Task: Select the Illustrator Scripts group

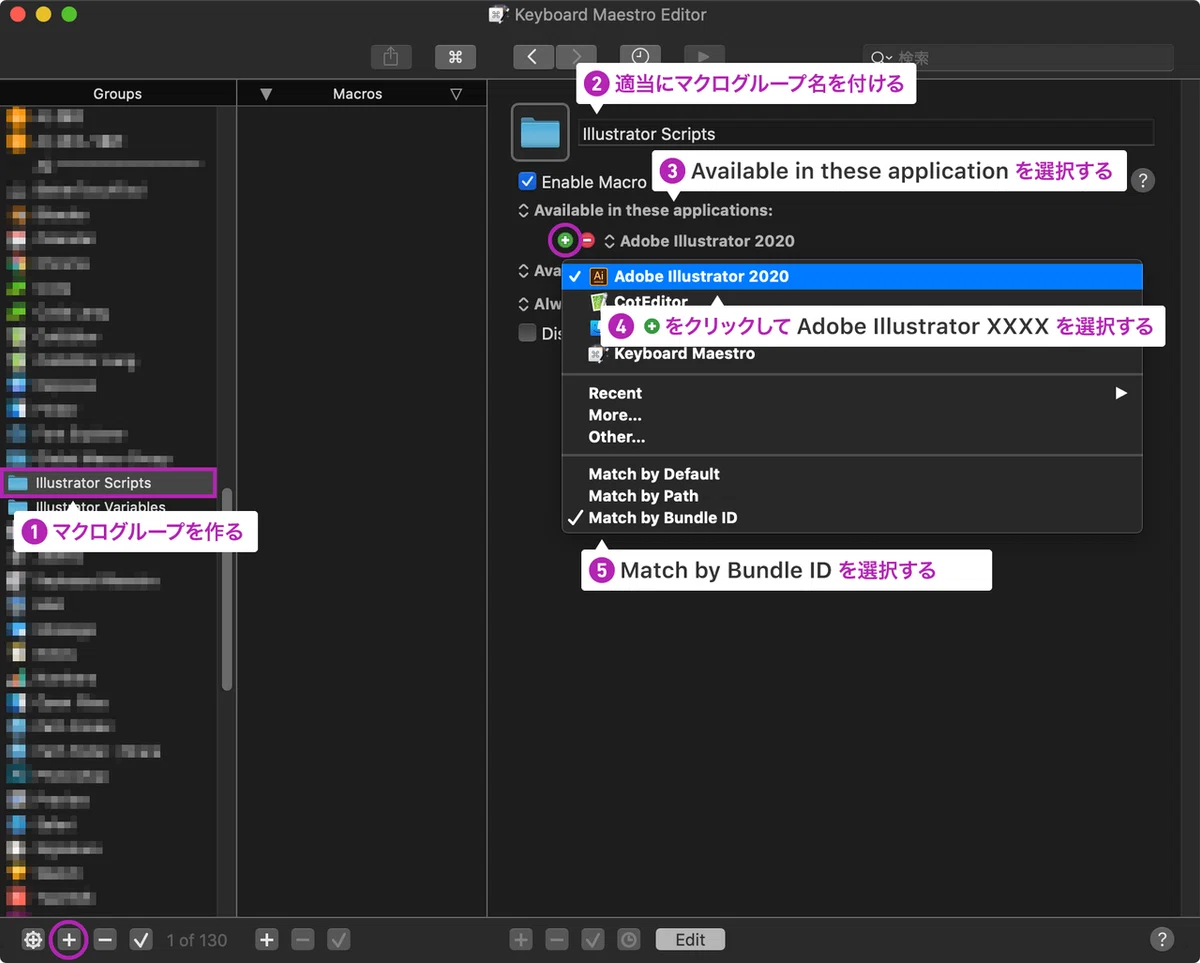Action: click(110, 483)
